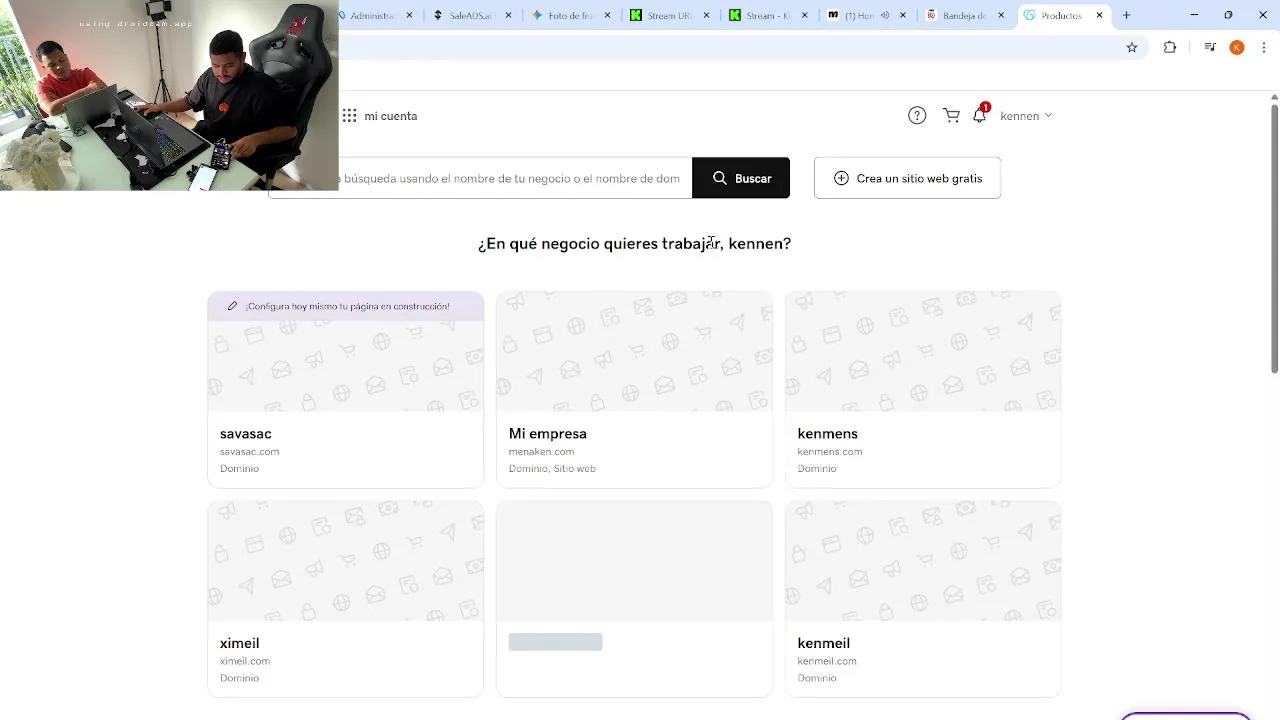Click Crea un sitio web gratis
The image size is (1280, 720).
click(907, 178)
